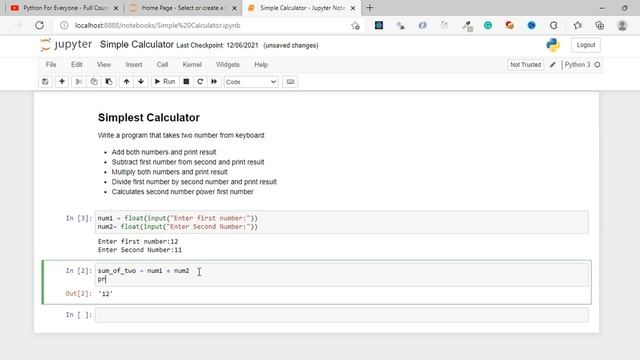Click the Last Checkpoint text

coord(217,45)
